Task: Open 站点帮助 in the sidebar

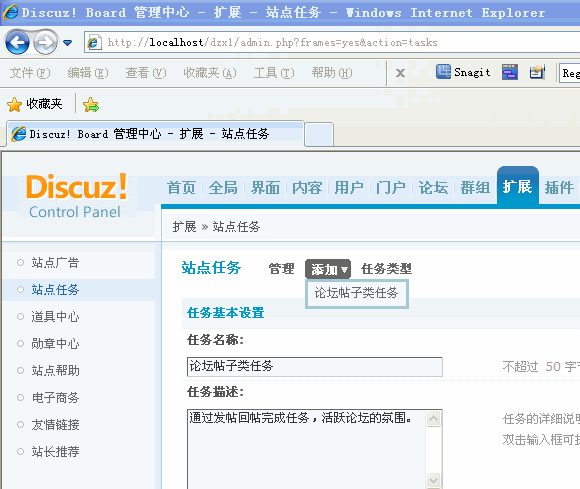Action: click(55, 371)
